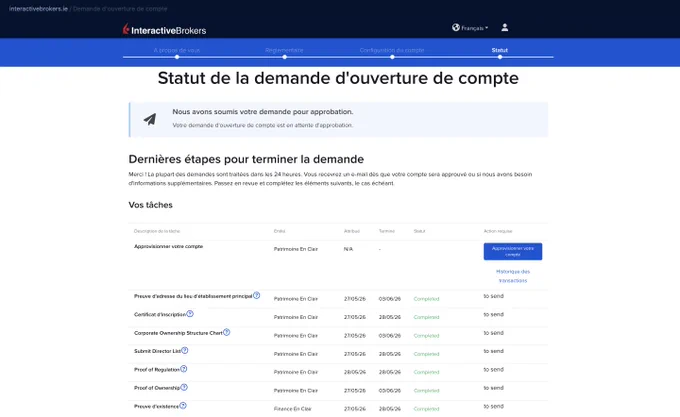Click 'Corporate Ownership Structure Chart' task name
680x417 pixels.
click(x=178, y=333)
